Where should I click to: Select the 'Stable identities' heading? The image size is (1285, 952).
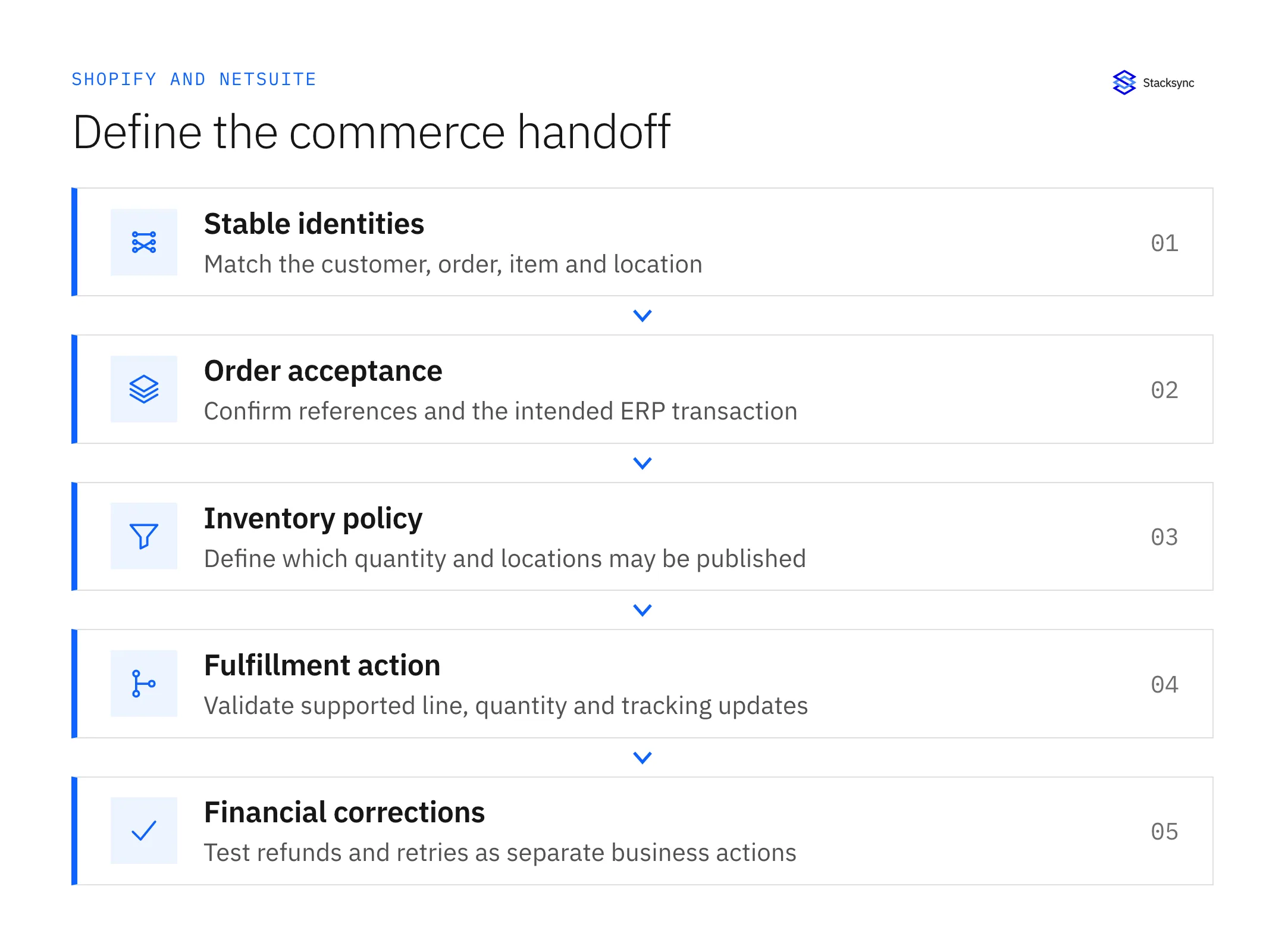tap(314, 224)
